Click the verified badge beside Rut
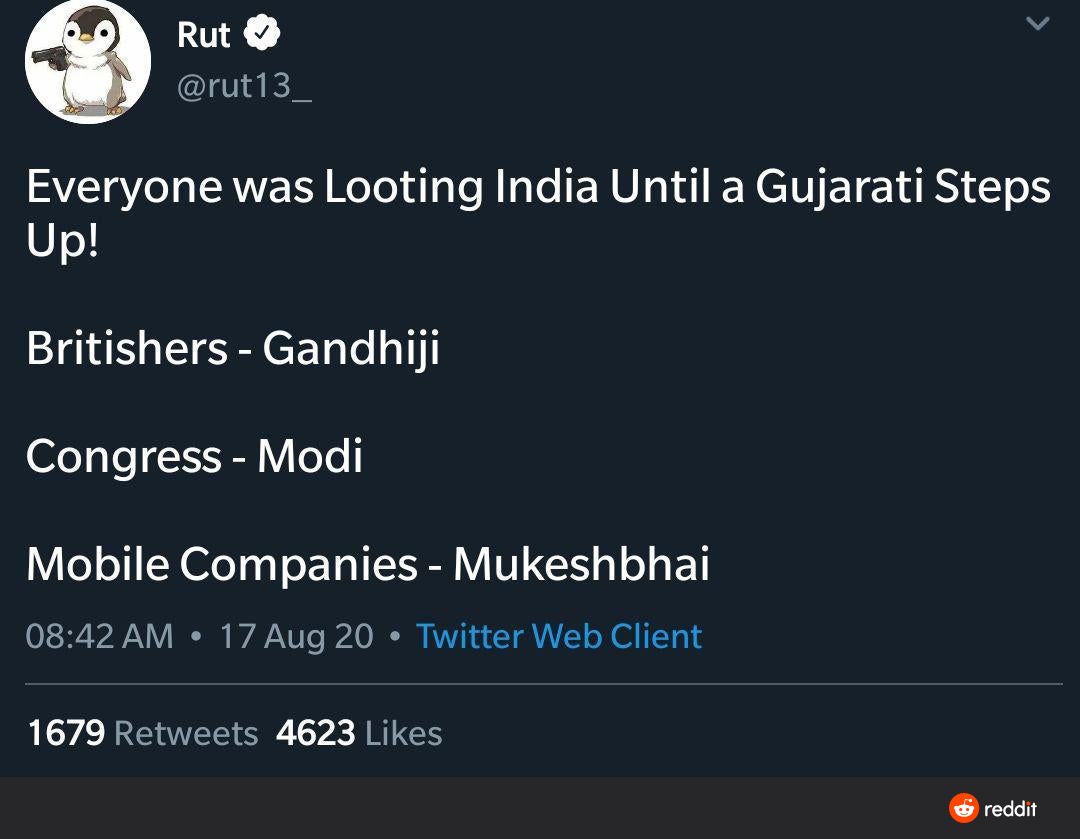 [x=263, y=35]
